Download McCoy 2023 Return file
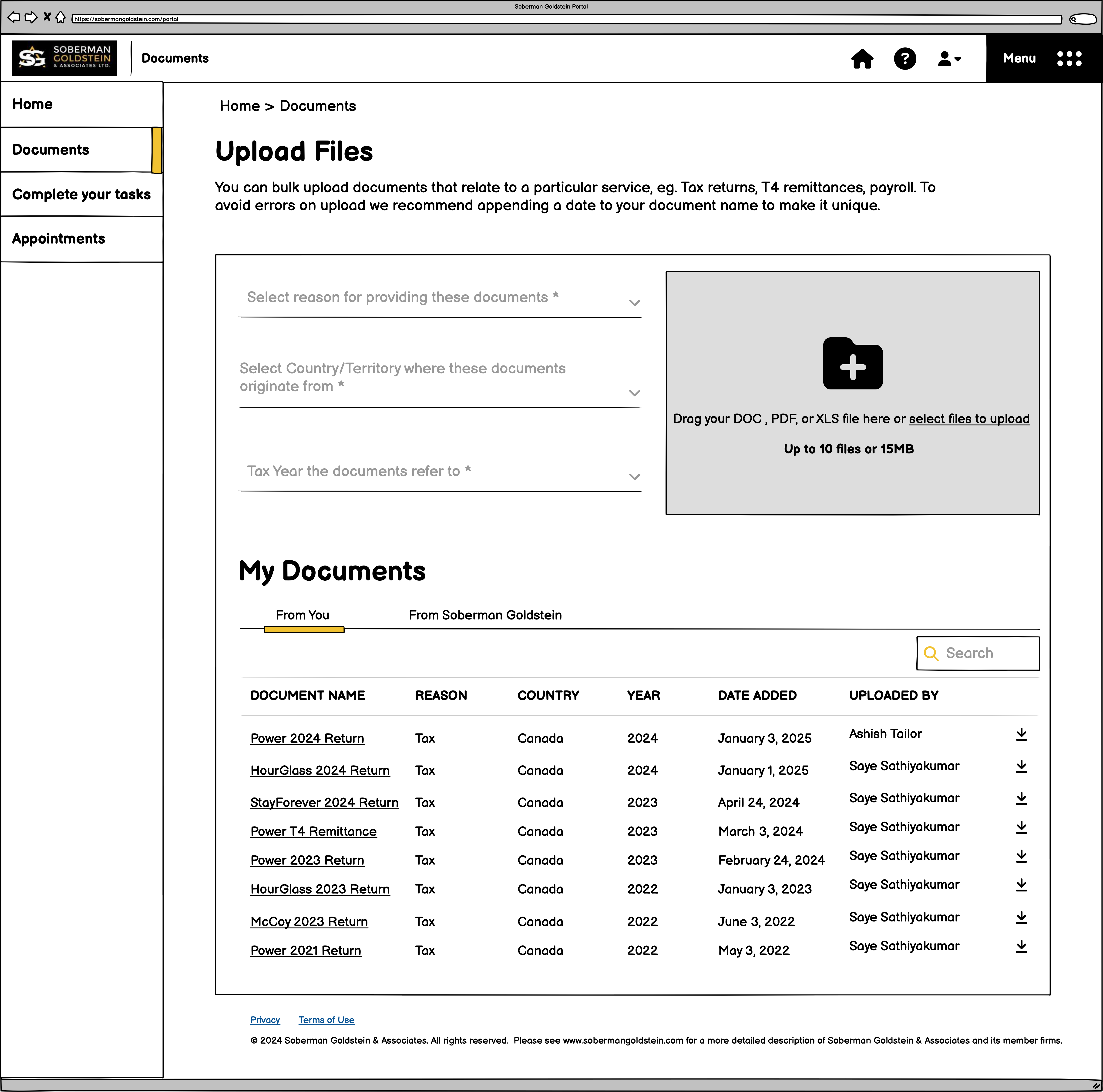1103x1092 pixels. pyautogui.click(x=1021, y=918)
